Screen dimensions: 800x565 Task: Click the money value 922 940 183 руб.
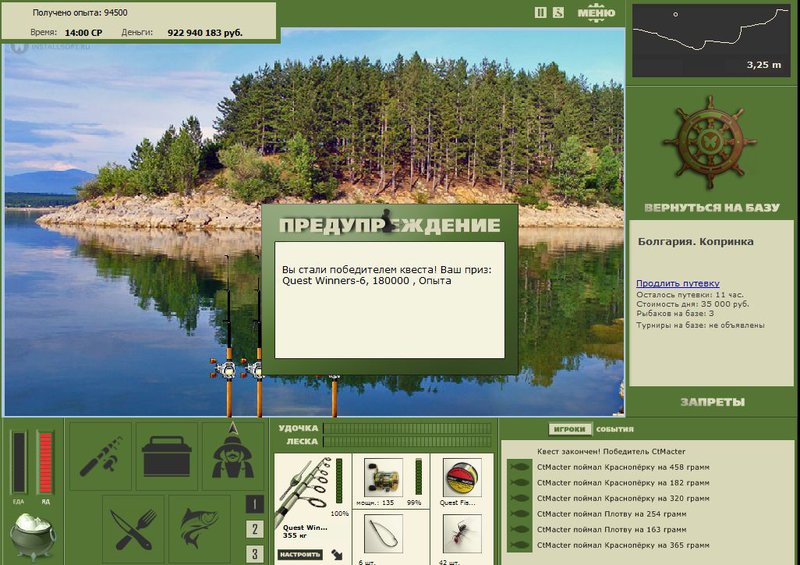coord(205,33)
